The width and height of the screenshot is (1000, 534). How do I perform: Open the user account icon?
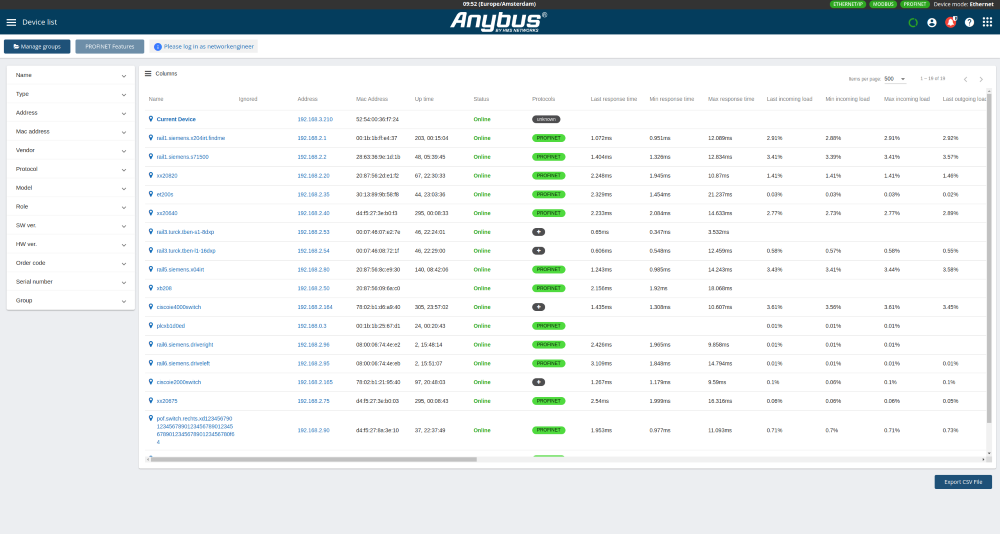pos(932,22)
